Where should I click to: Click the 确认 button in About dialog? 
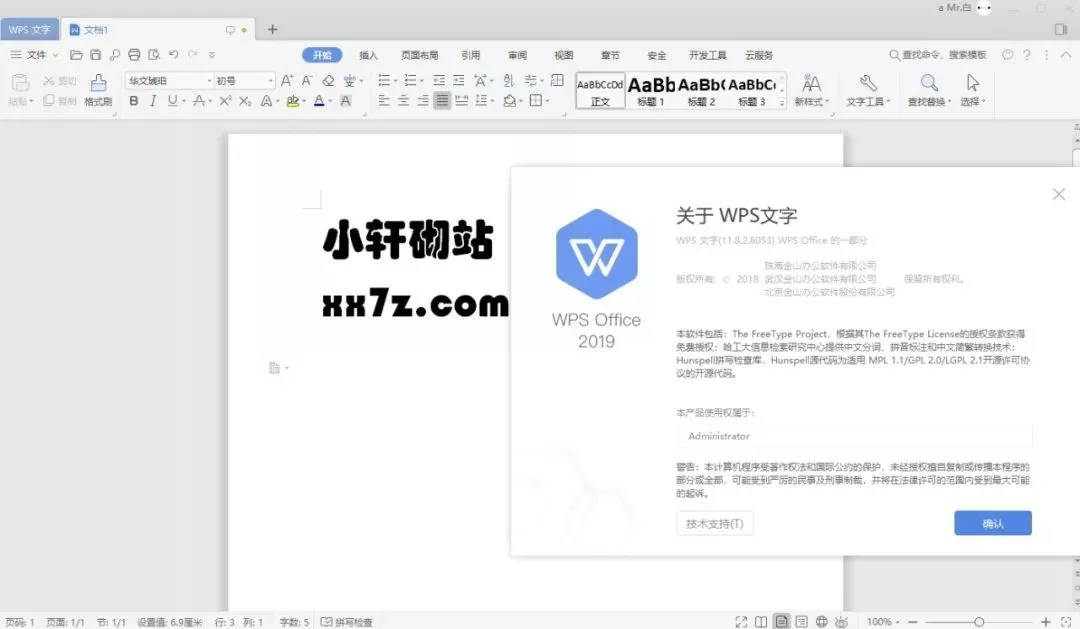click(x=993, y=523)
